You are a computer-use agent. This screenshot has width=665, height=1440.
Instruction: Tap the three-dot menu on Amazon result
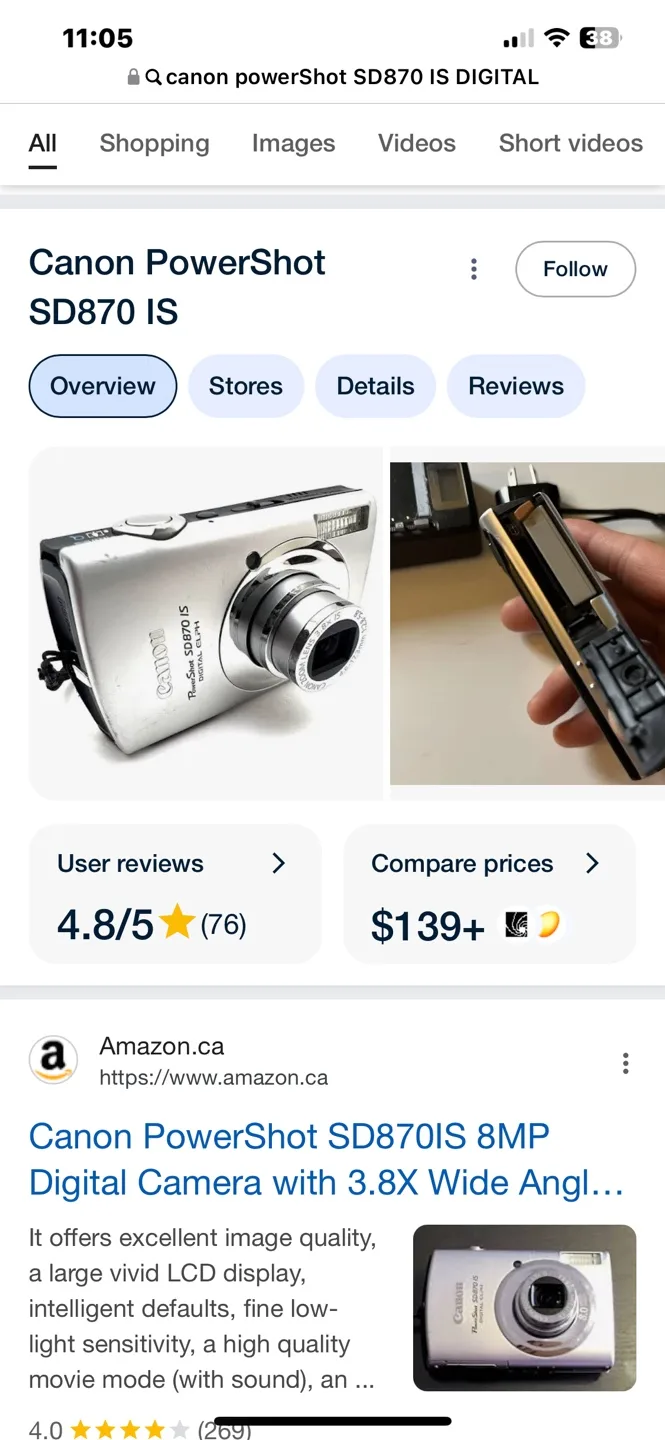(625, 1062)
